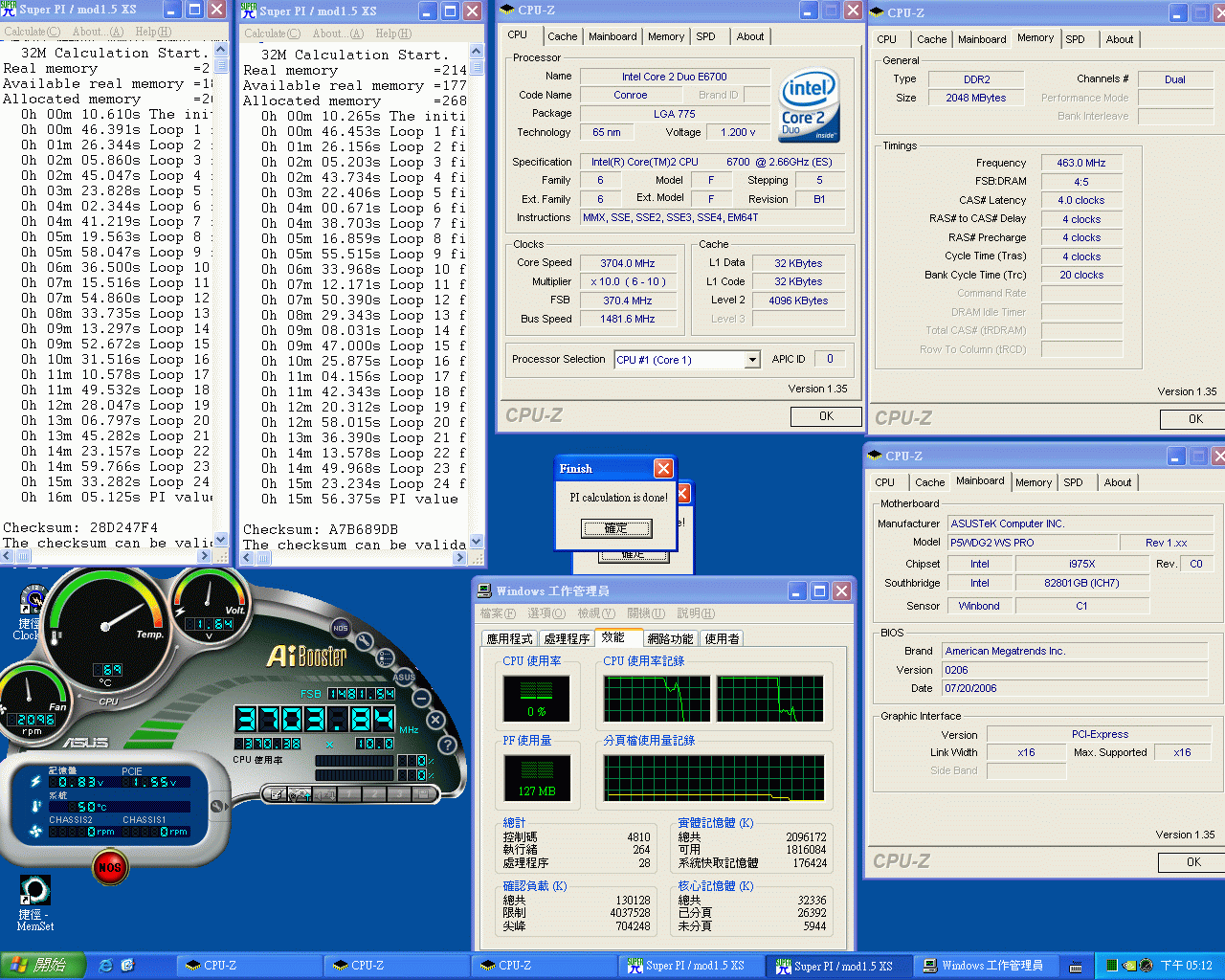Image resolution: width=1225 pixels, height=980 pixels.
Task: Click the APIC ID field in CPU-Z
Action: (829, 359)
